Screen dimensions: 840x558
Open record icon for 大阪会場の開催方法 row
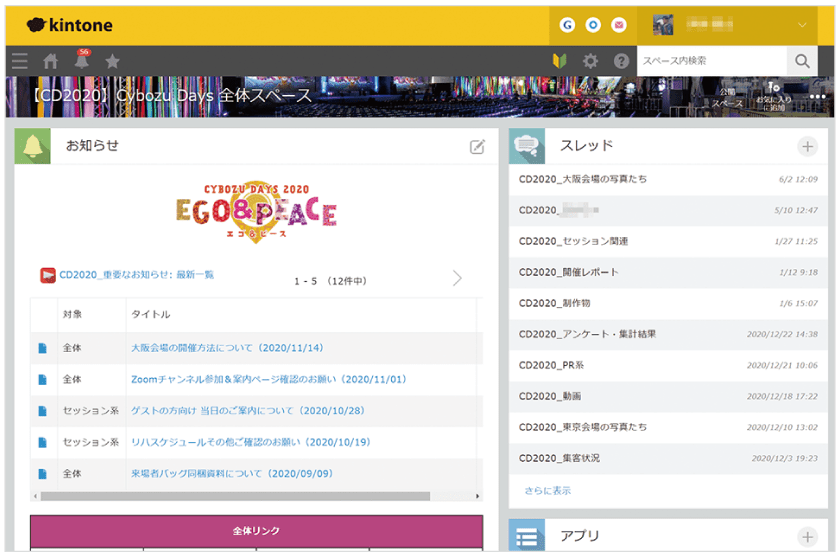pyautogui.click(x=43, y=348)
